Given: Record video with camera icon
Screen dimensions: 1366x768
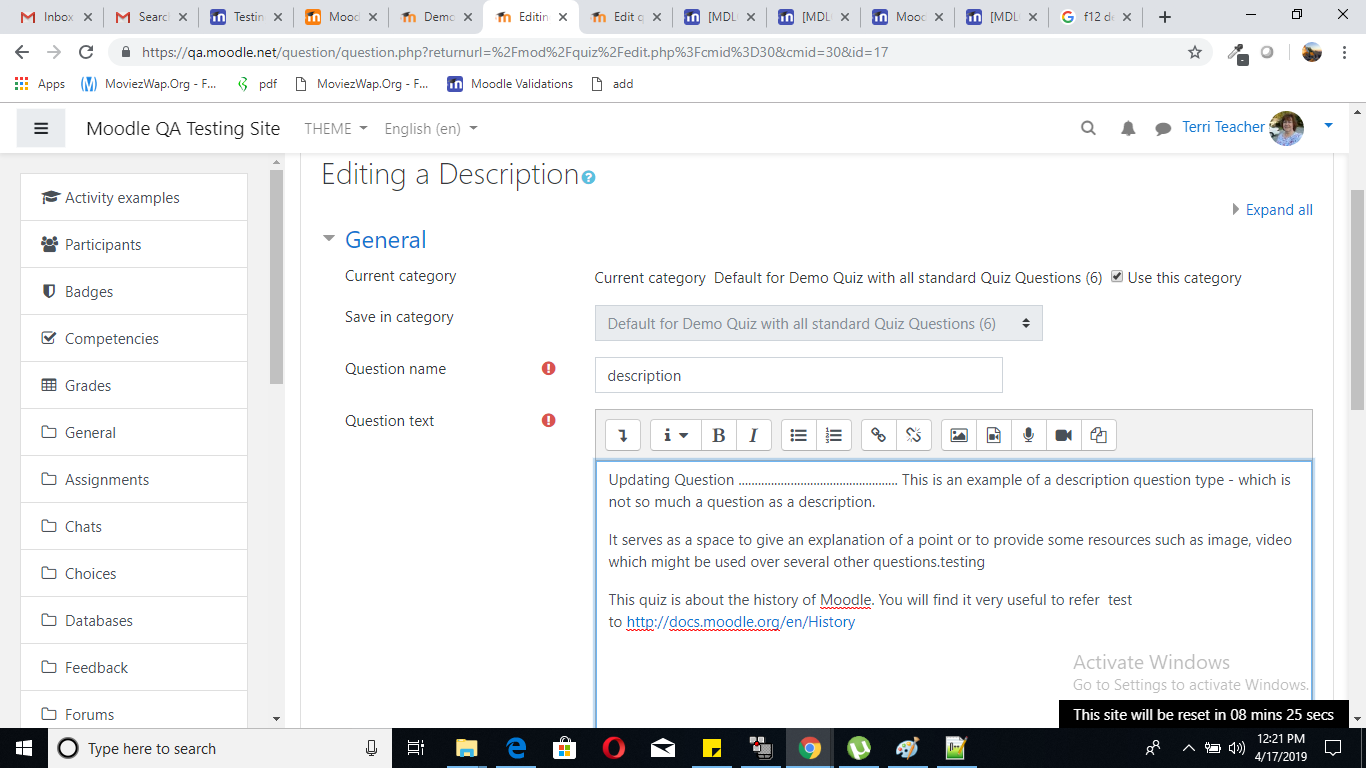Looking at the screenshot, I should tap(1063, 435).
